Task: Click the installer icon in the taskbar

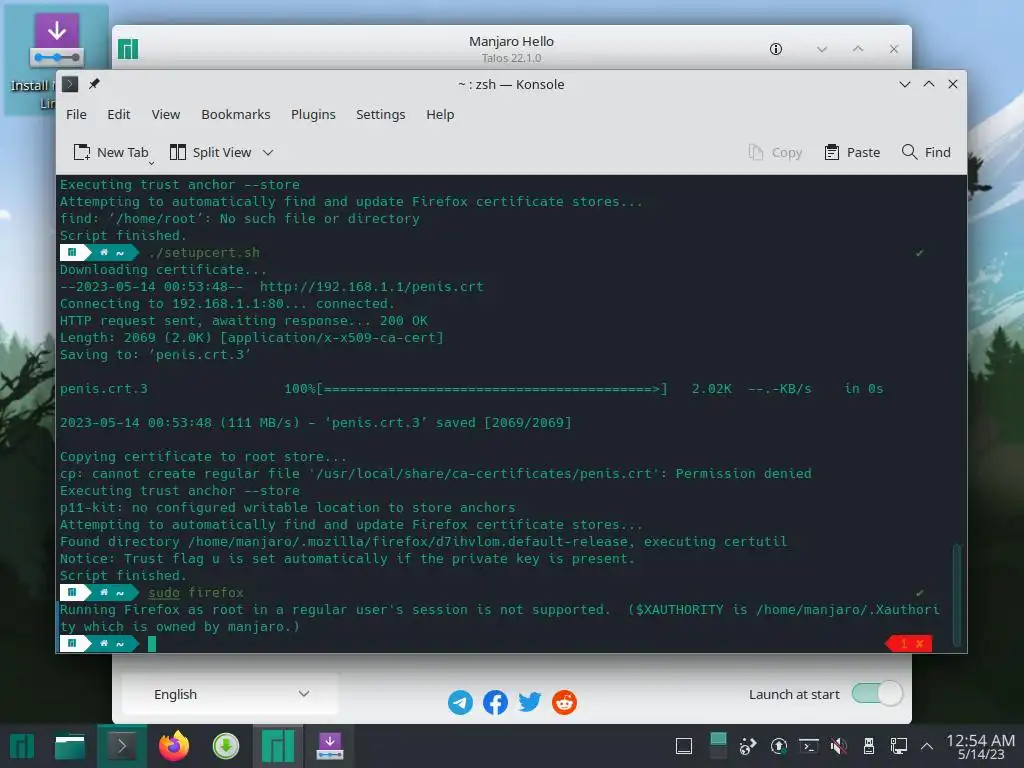Action: 330,746
